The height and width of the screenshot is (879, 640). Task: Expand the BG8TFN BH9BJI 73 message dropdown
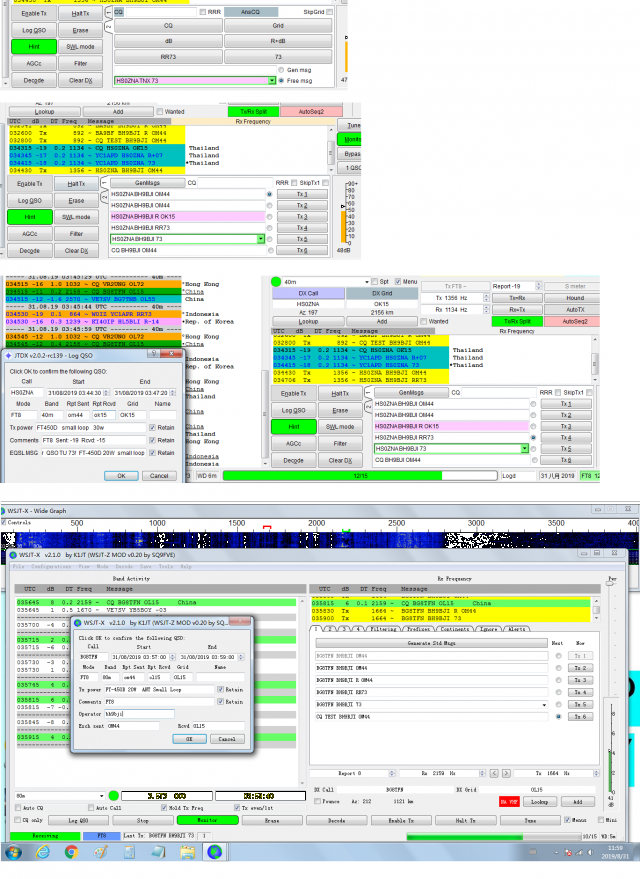point(544,705)
